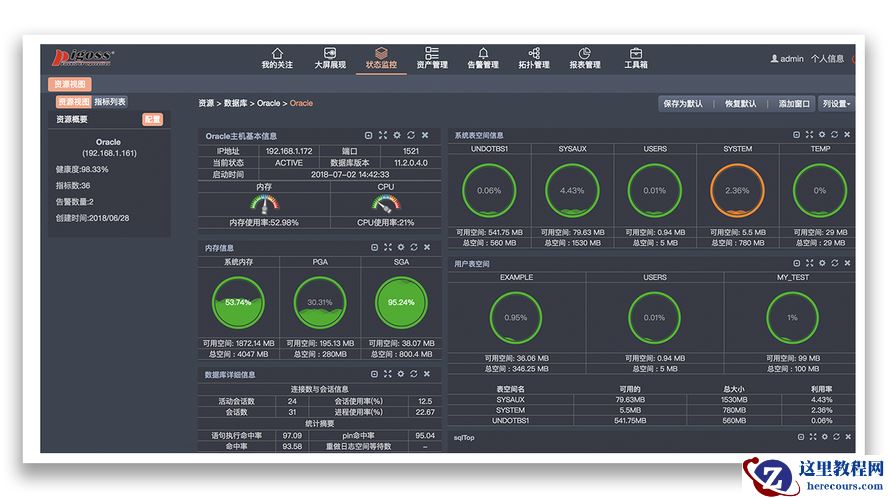This screenshot has width=889, height=498.
Task: Open the 列设置 dropdown
Action: [836, 104]
